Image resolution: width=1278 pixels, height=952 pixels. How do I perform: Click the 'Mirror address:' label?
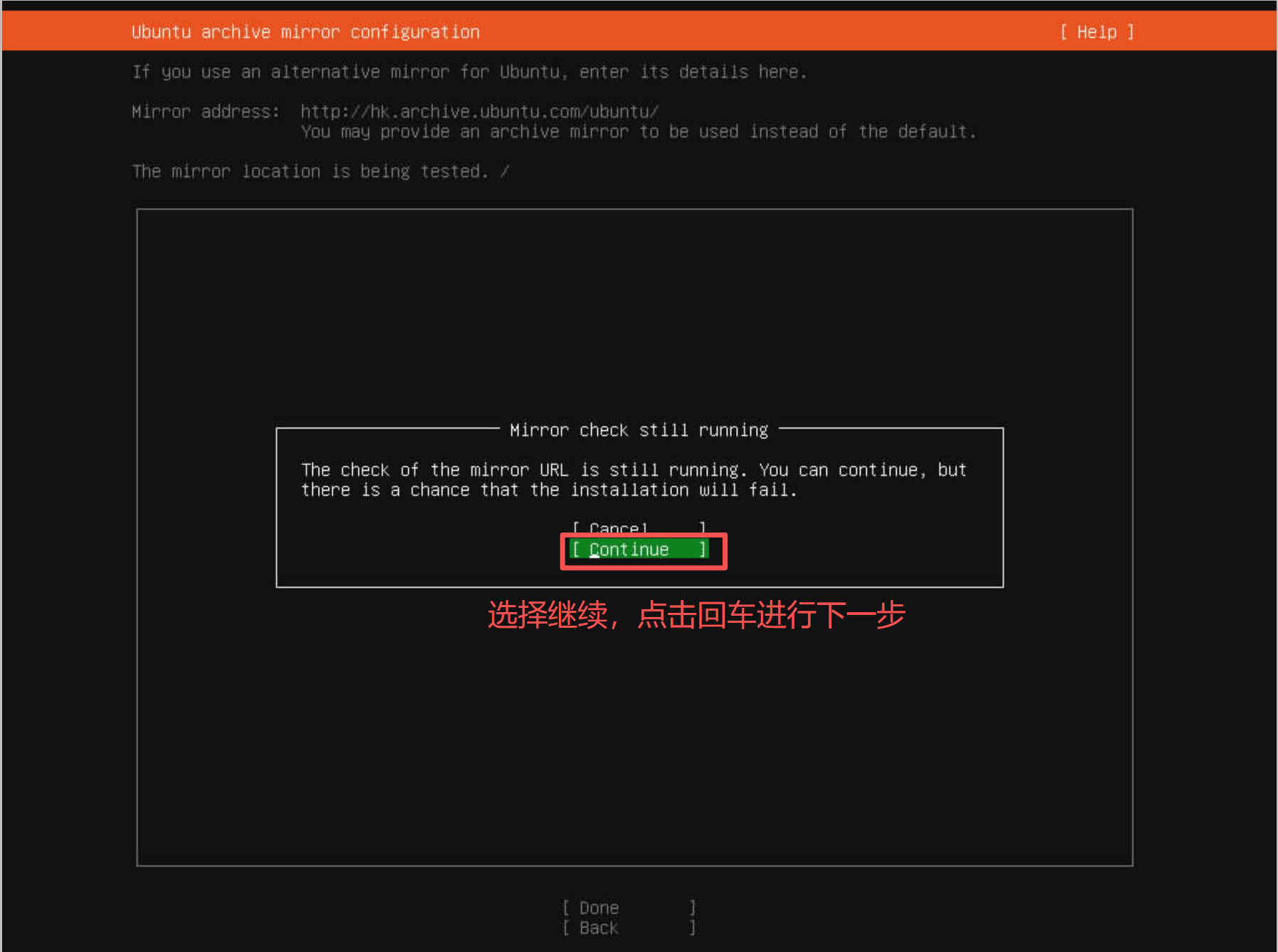pos(206,112)
